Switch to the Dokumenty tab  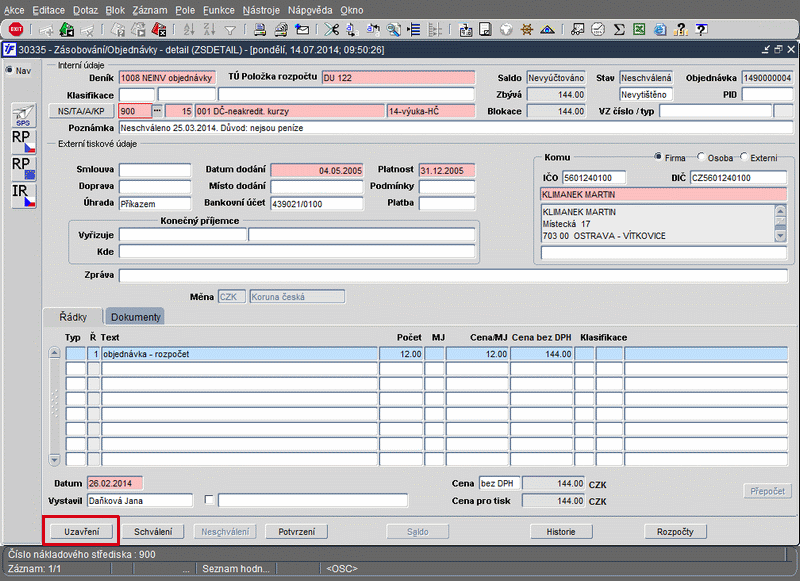tap(135, 317)
